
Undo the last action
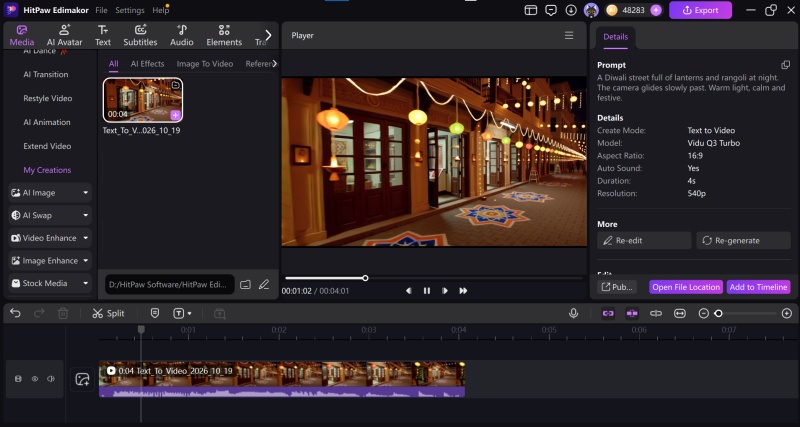[15, 313]
